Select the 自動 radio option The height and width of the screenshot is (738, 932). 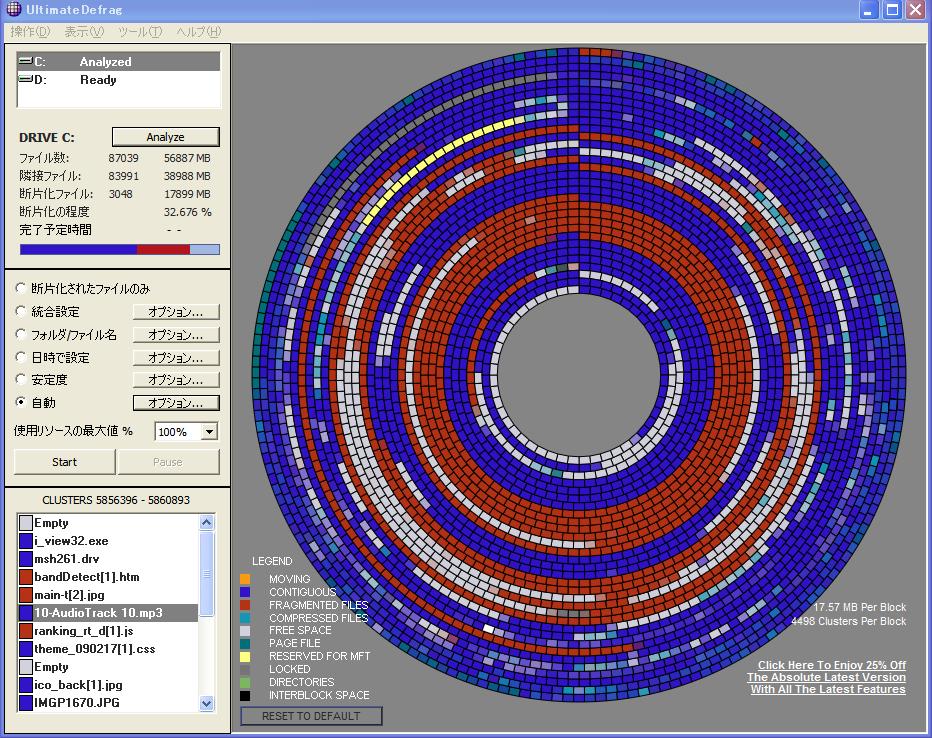(x=21, y=402)
